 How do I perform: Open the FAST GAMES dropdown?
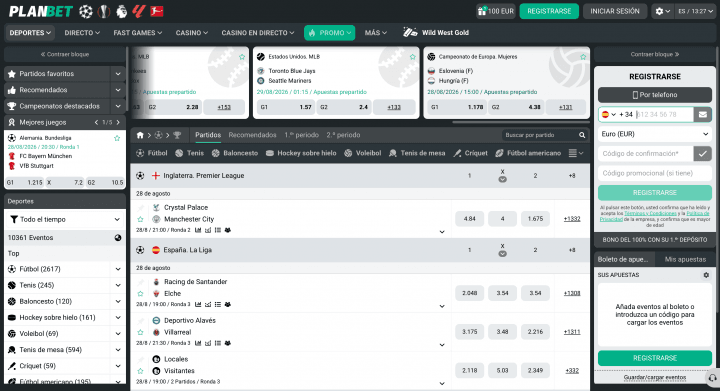(x=138, y=33)
